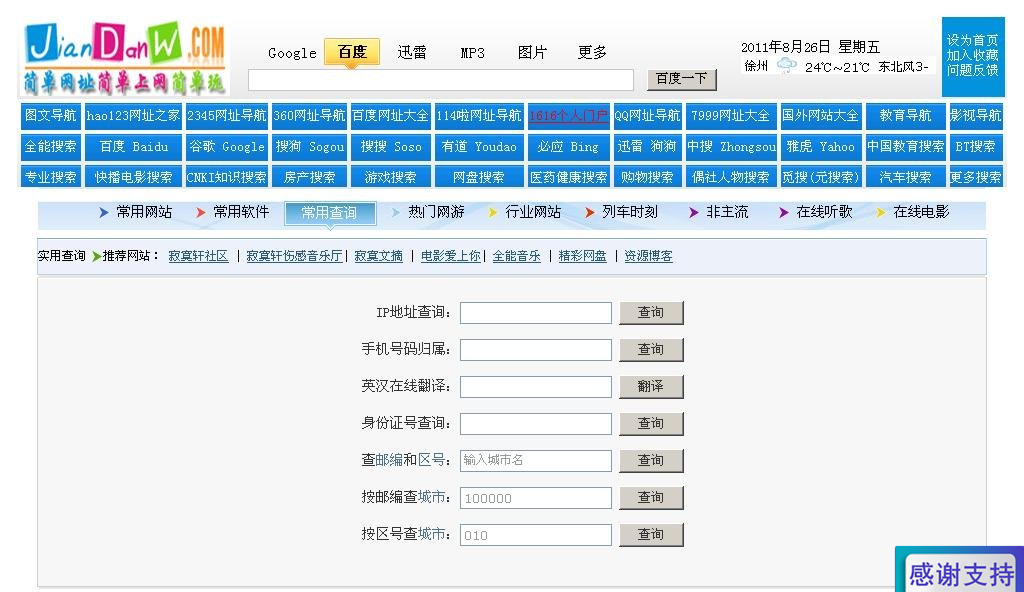The width and height of the screenshot is (1024, 592).
Task: Open the 更多搜索 link
Action: (x=976, y=177)
